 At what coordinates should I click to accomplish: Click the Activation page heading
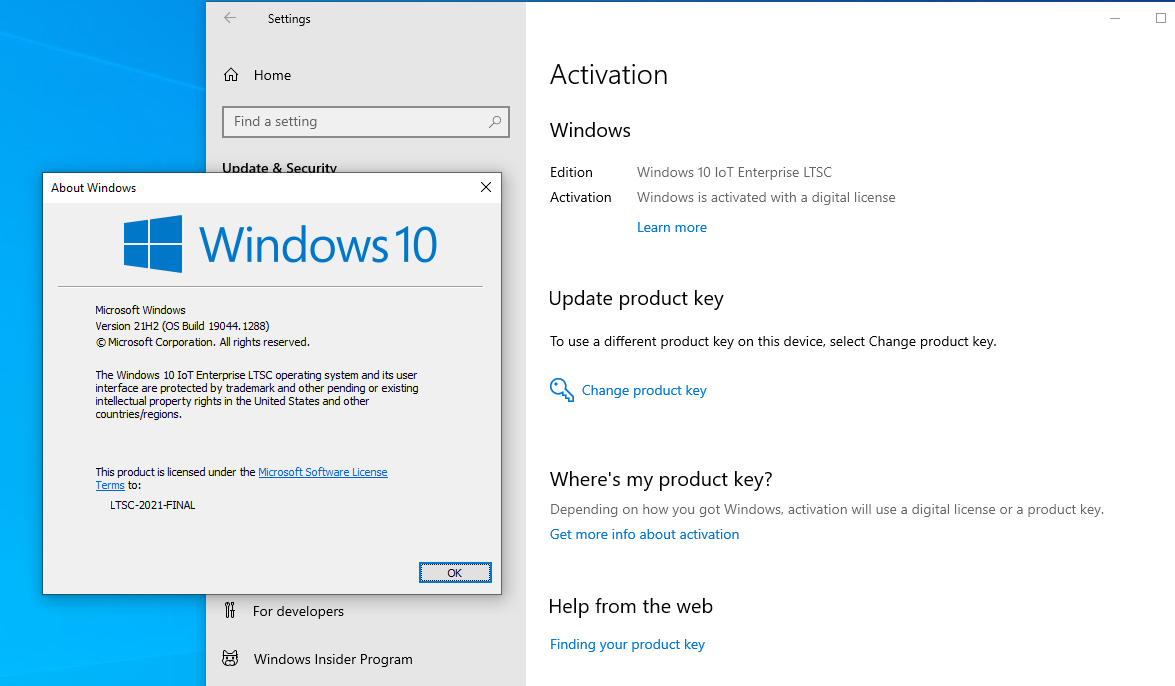pos(608,75)
